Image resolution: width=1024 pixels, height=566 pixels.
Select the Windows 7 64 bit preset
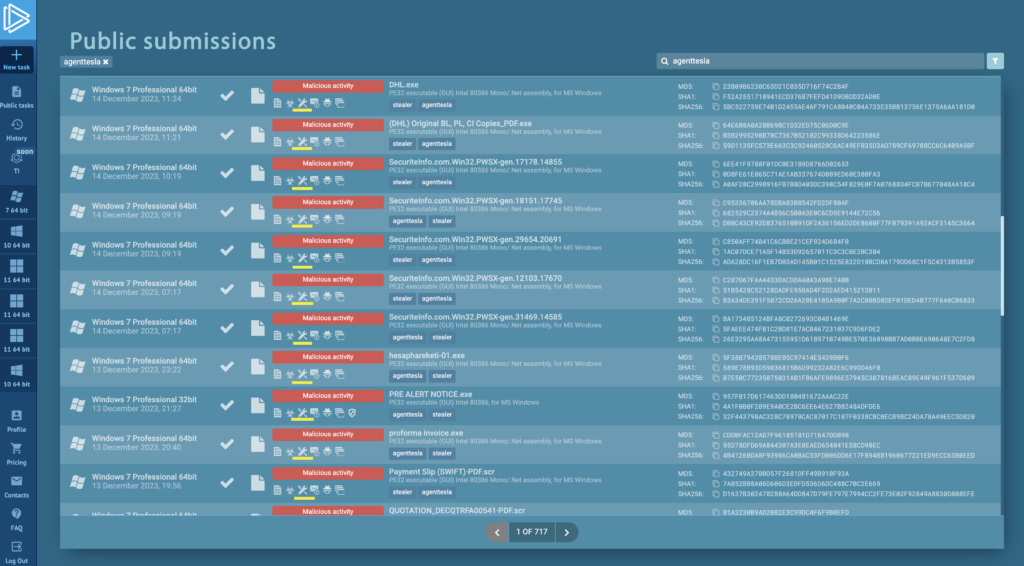point(17,200)
